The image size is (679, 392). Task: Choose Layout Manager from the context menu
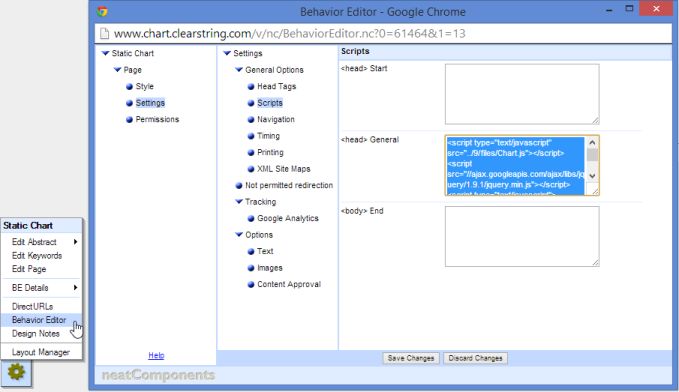click(42, 352)
